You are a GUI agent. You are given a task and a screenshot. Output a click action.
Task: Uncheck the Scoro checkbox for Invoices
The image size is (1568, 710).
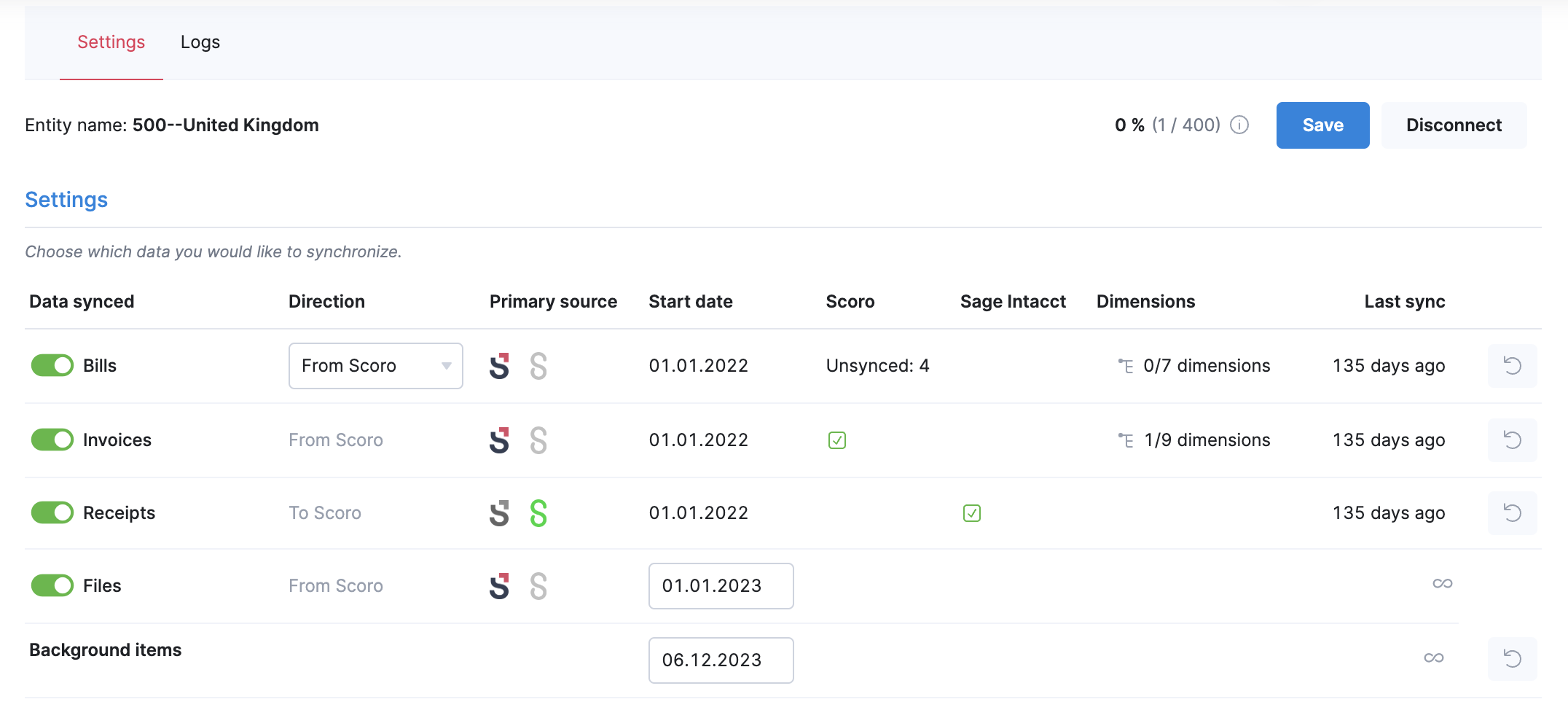[x=837, y=440]
